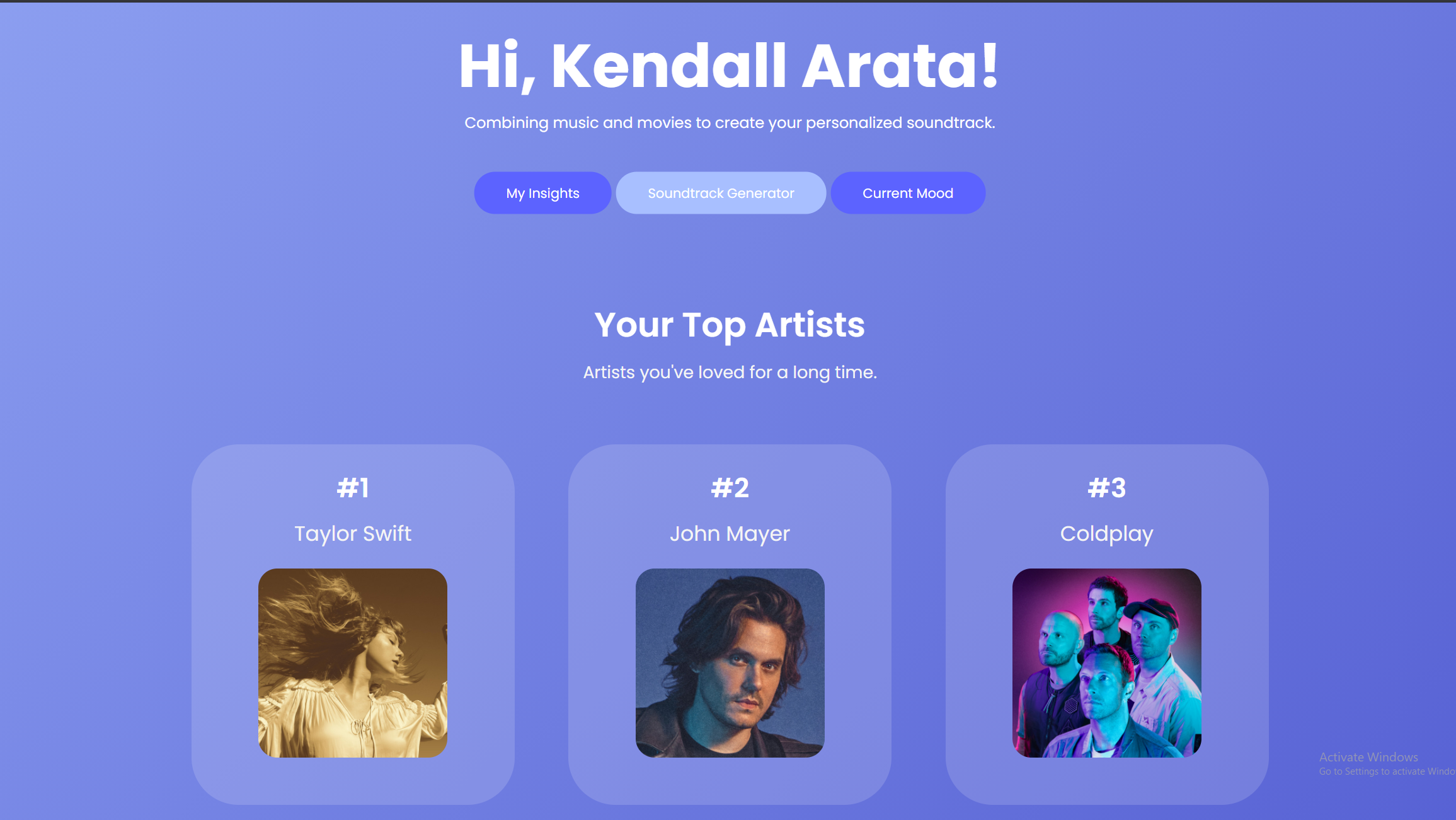
Task: Select the Current Mood tab
Action: pos(907,193)
